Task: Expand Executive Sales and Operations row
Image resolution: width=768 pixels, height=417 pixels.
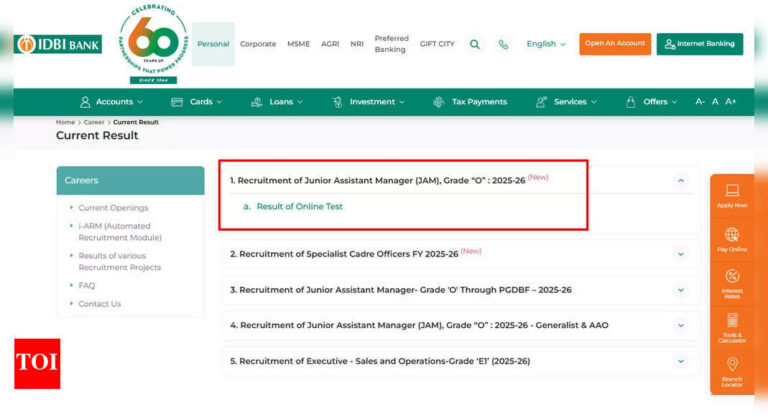Action: coord(460,361)
